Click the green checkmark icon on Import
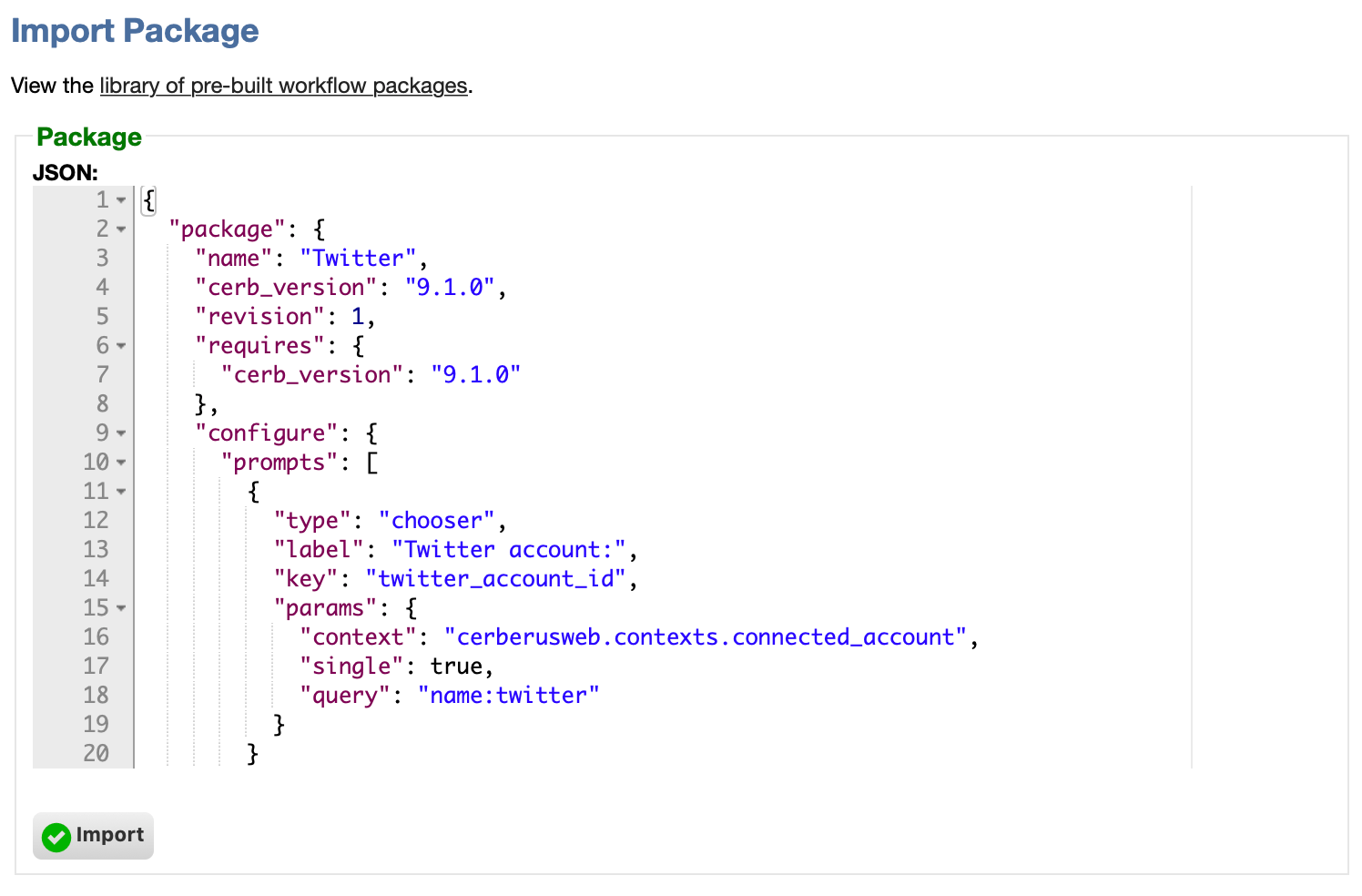 (x=56, y=837)
